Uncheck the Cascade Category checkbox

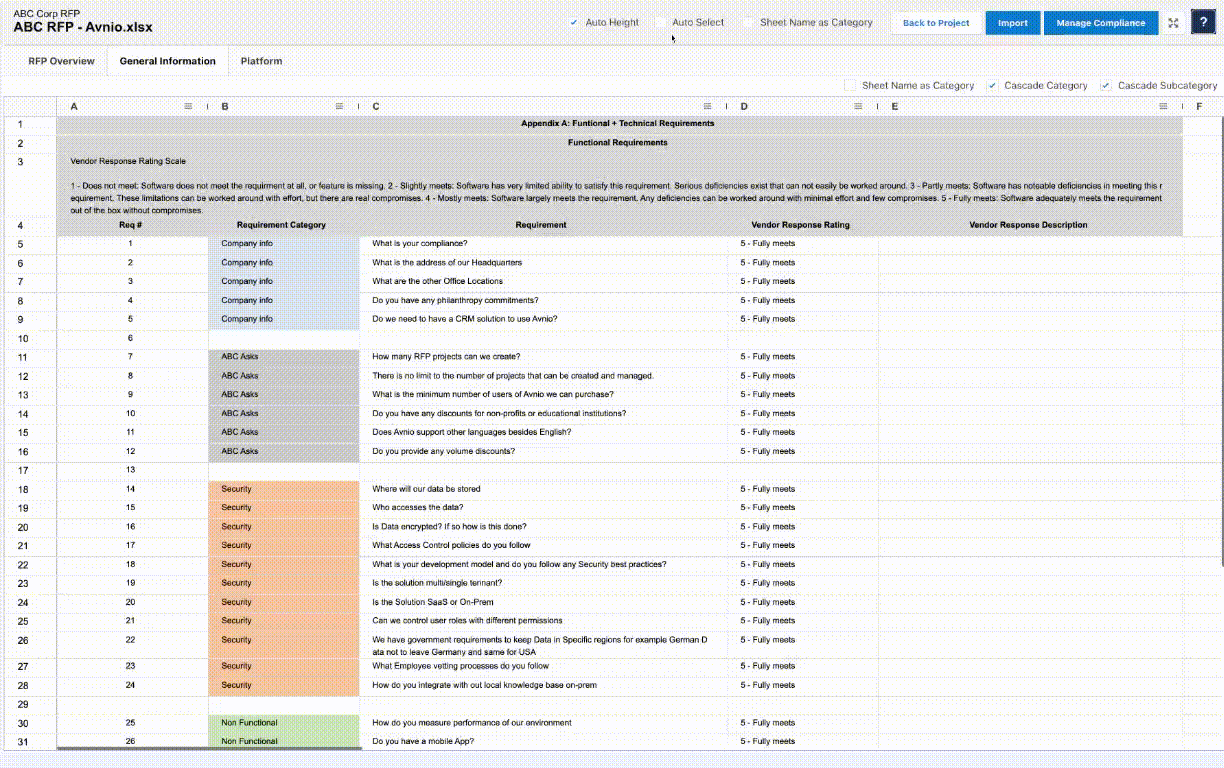[992, 86]
